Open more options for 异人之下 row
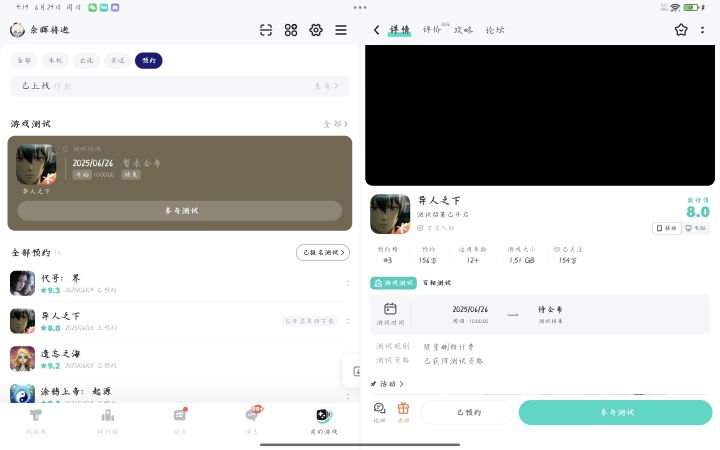720x450 pixels. point(348,321)
